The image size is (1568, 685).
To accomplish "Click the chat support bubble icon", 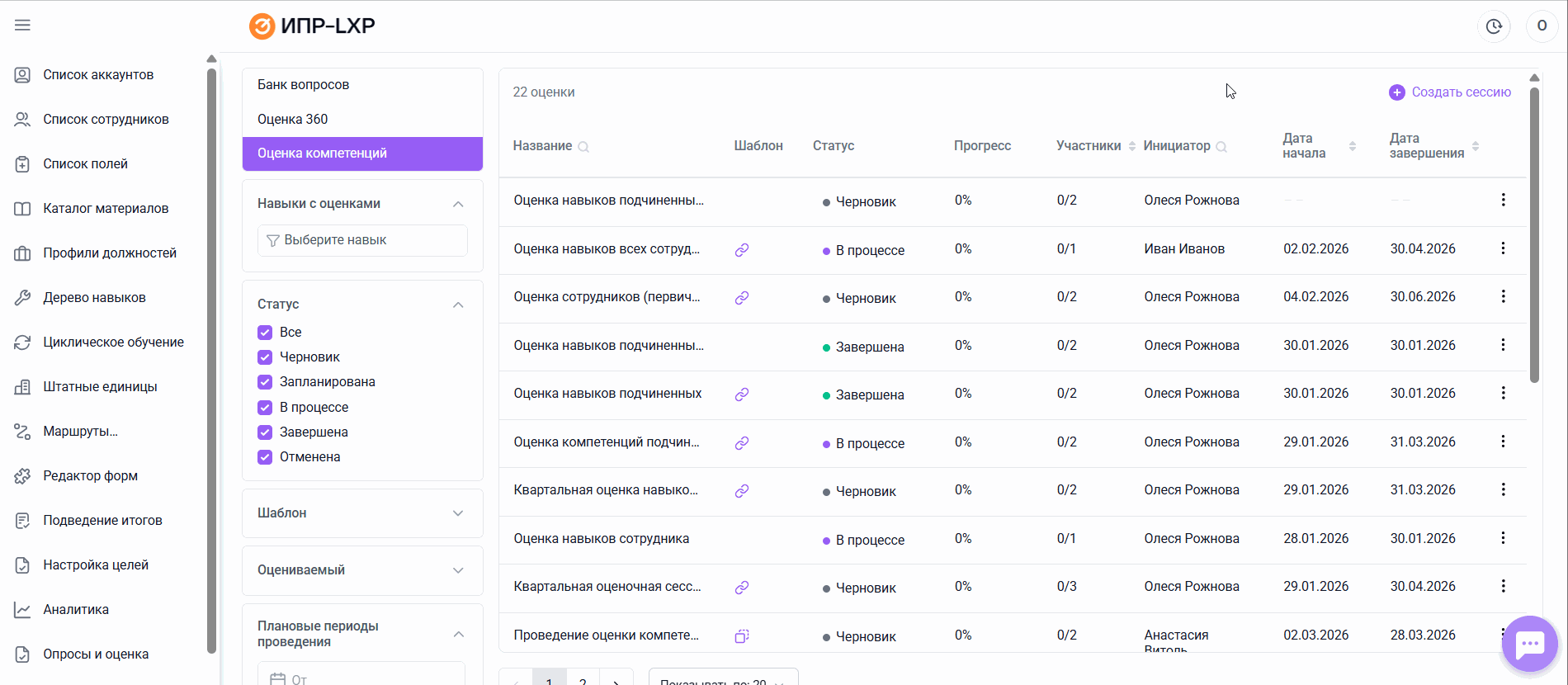I will [1529, 644].
